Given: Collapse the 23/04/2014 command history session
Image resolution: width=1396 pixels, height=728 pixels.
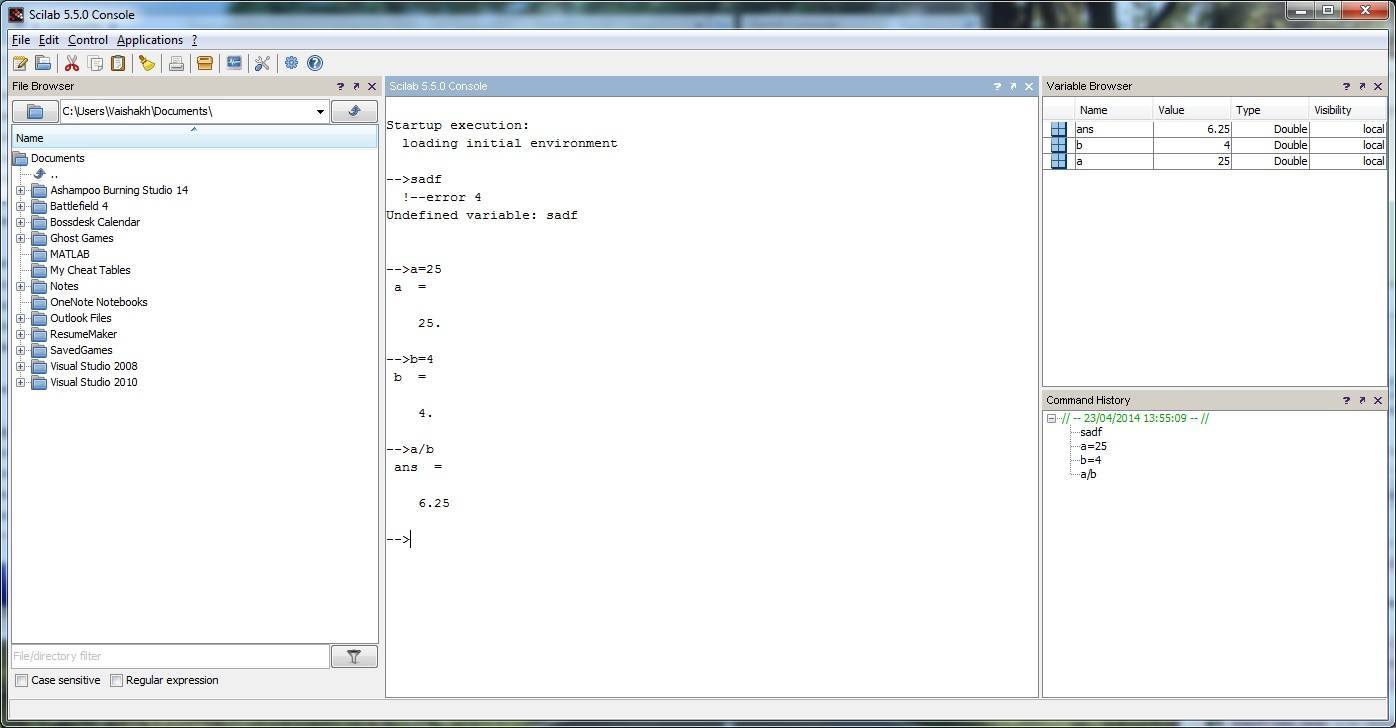Looking at the screenshot, I should (x=1052, y=419).
